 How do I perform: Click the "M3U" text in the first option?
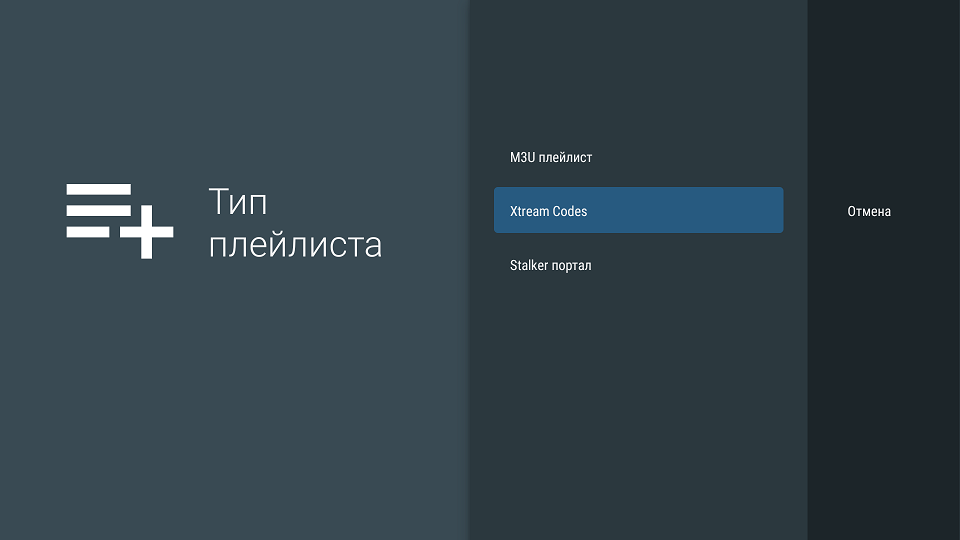pos(523,157)
